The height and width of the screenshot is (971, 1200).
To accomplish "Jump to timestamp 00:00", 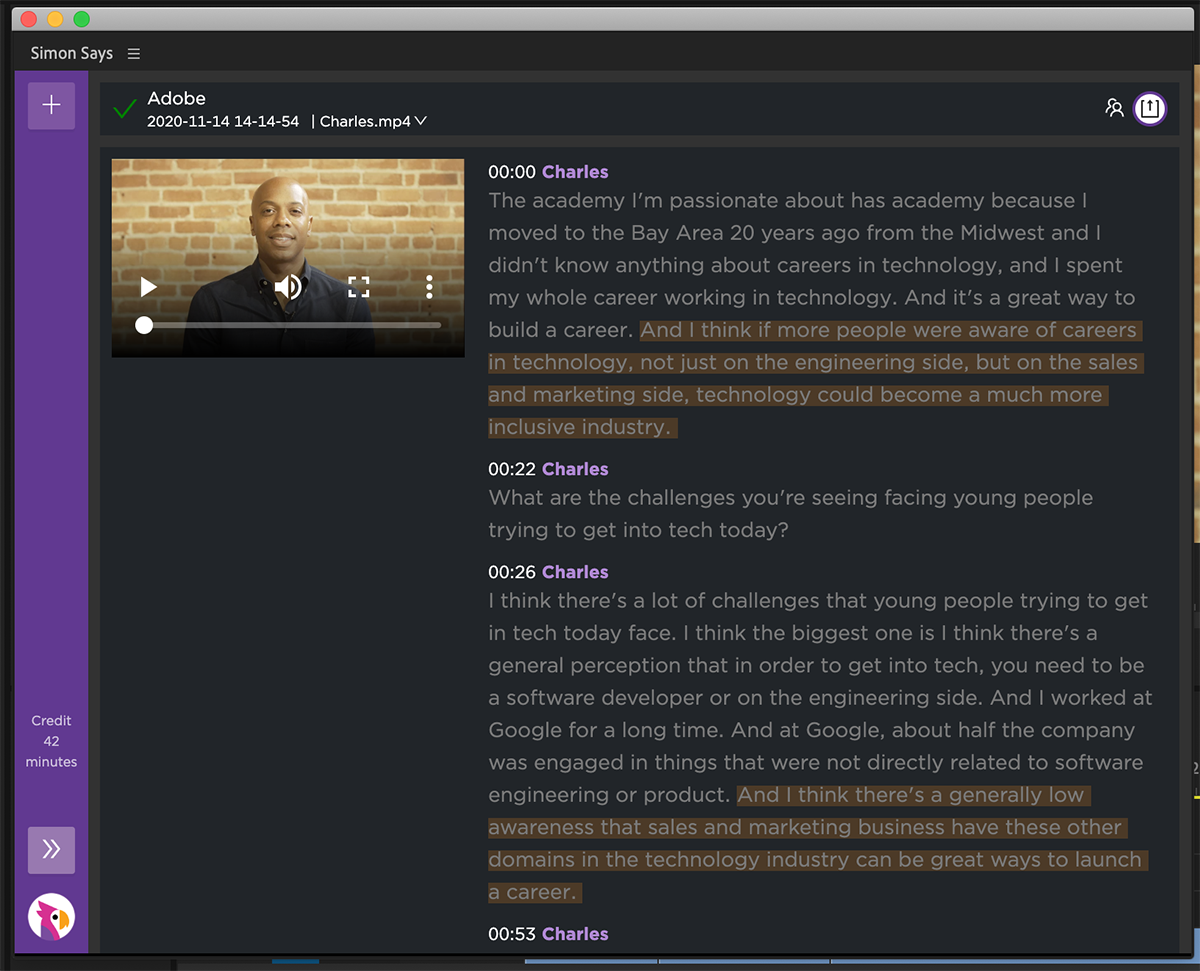I will tap(512, 172).
